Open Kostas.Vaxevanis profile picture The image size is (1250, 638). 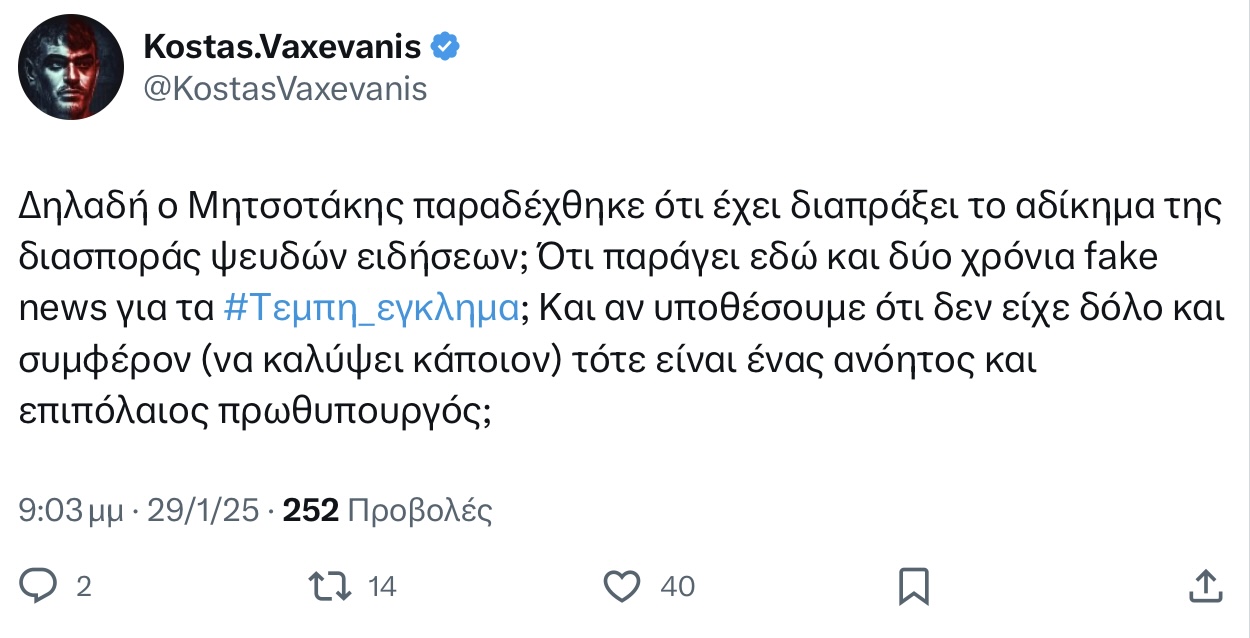click(68, 68)
